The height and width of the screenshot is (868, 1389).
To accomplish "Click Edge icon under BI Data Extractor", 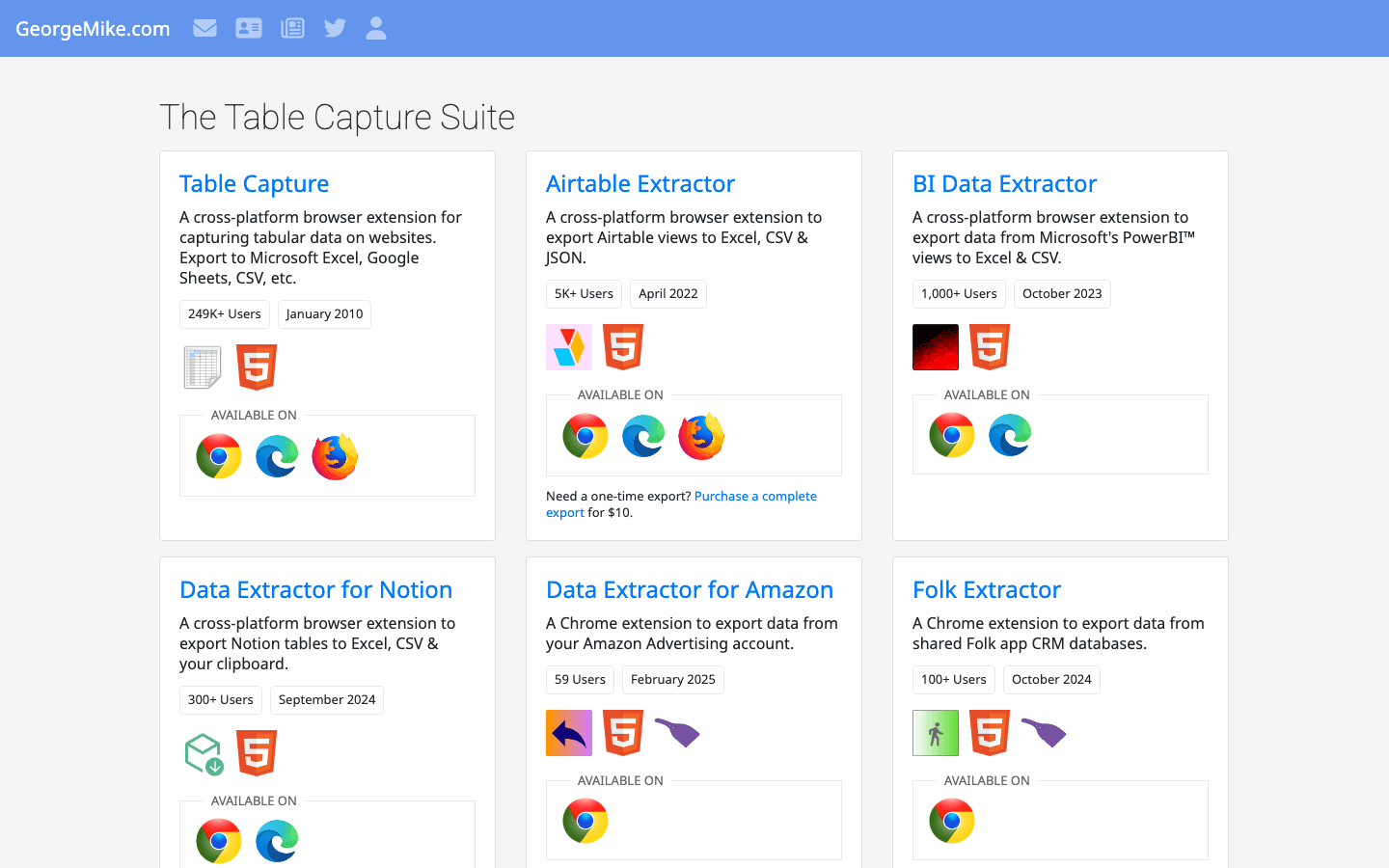I will point(1010,435).
